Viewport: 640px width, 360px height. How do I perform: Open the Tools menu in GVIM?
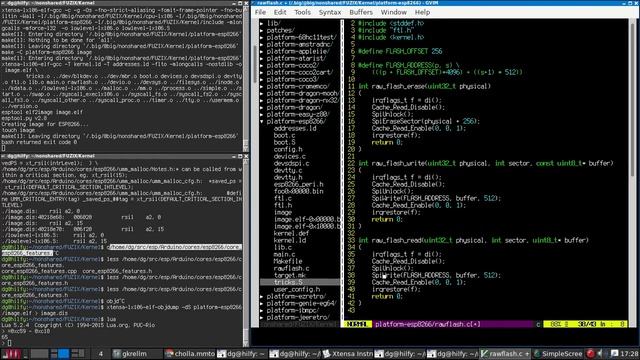[302, 12]
